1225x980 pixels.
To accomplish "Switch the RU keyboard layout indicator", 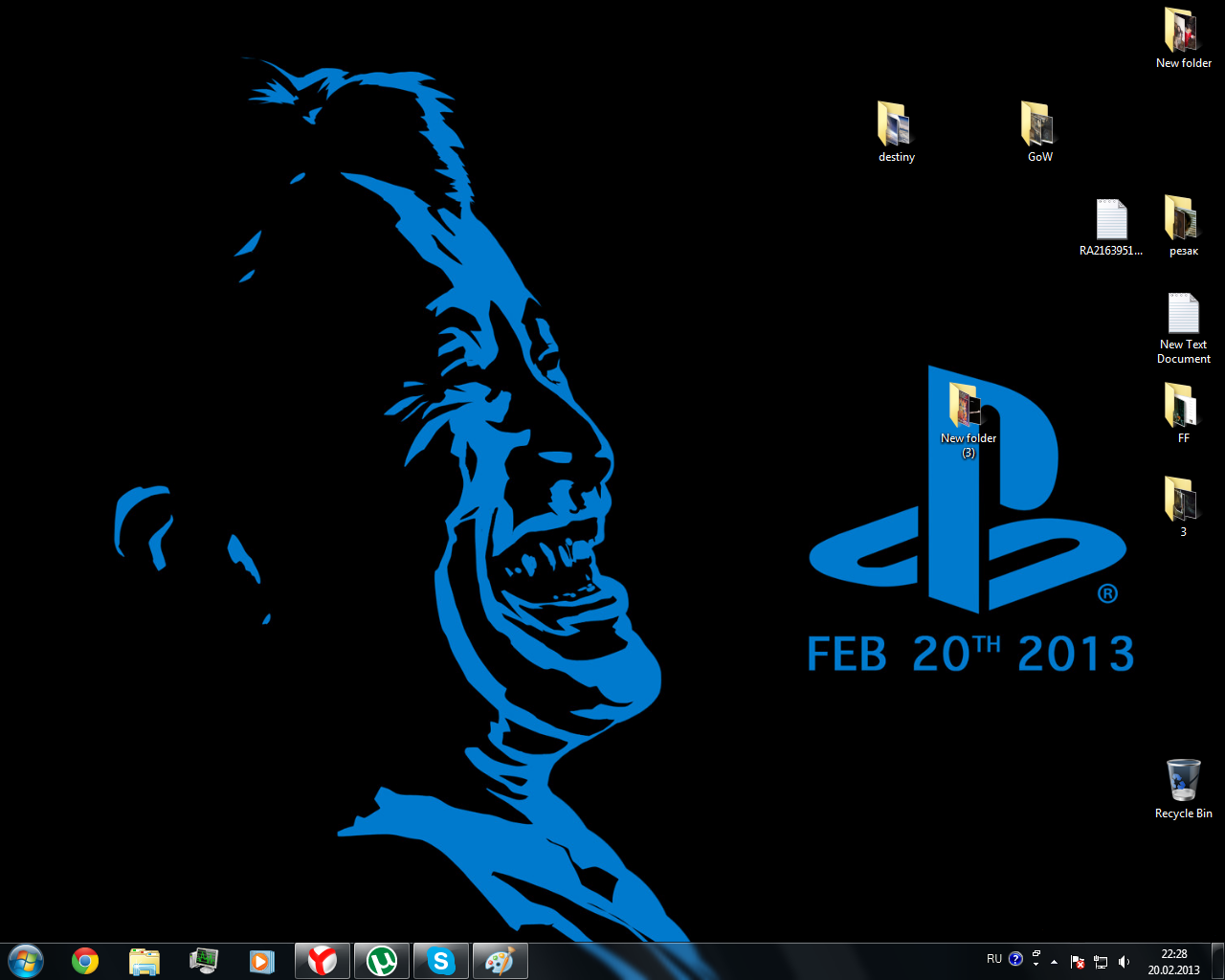I will pos(994,958).
